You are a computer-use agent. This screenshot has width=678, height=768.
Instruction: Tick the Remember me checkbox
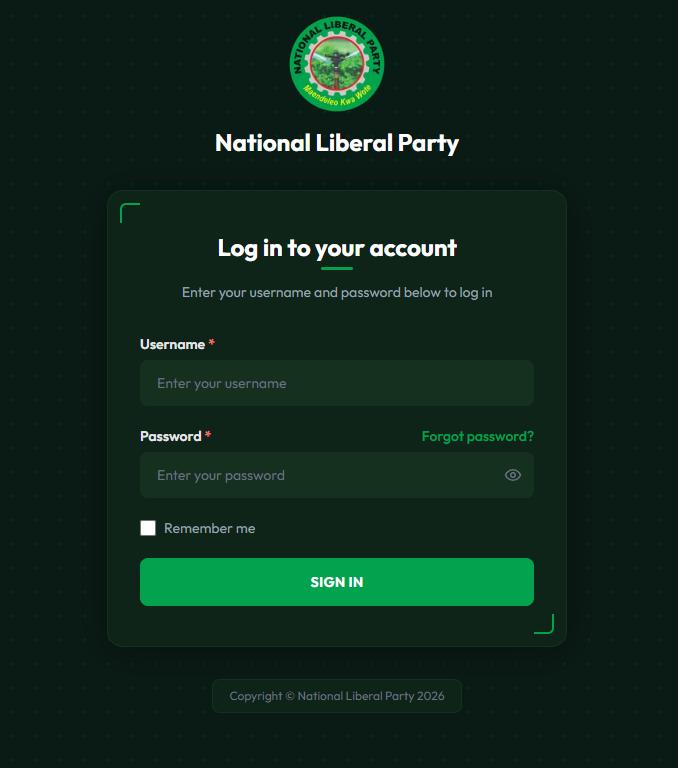[x=148, y=528]
